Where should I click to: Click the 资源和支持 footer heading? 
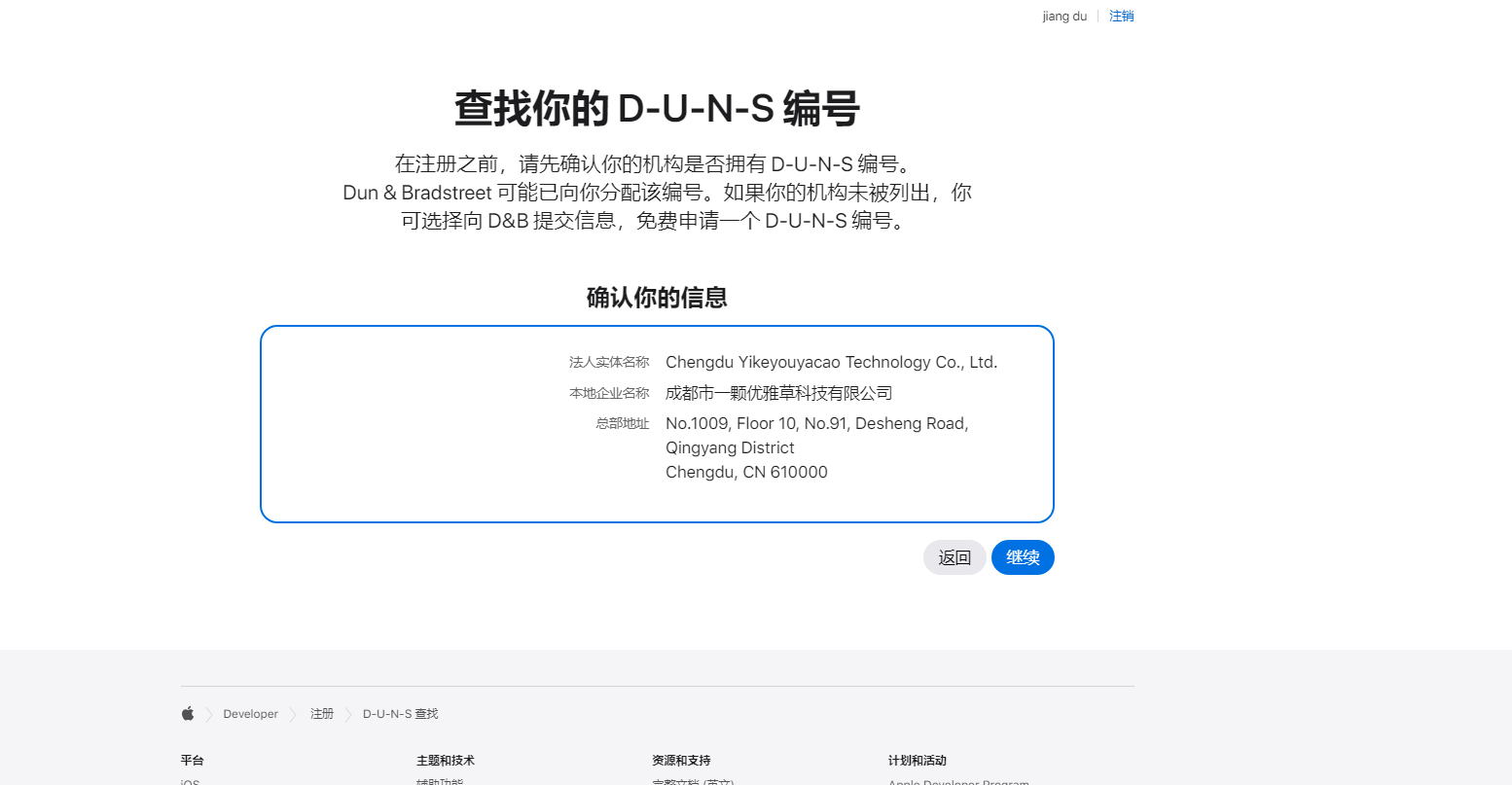click(x=681, y=761)
